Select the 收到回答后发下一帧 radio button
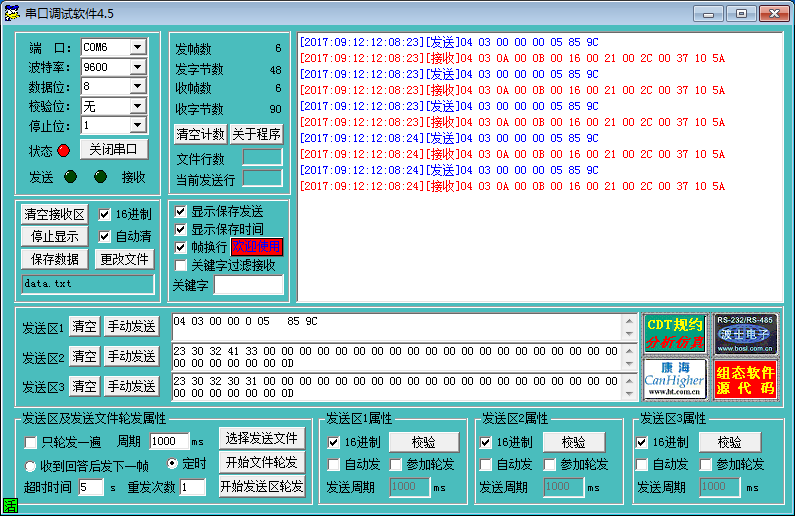This screenshot has width=795, height=516. point(31,465)
